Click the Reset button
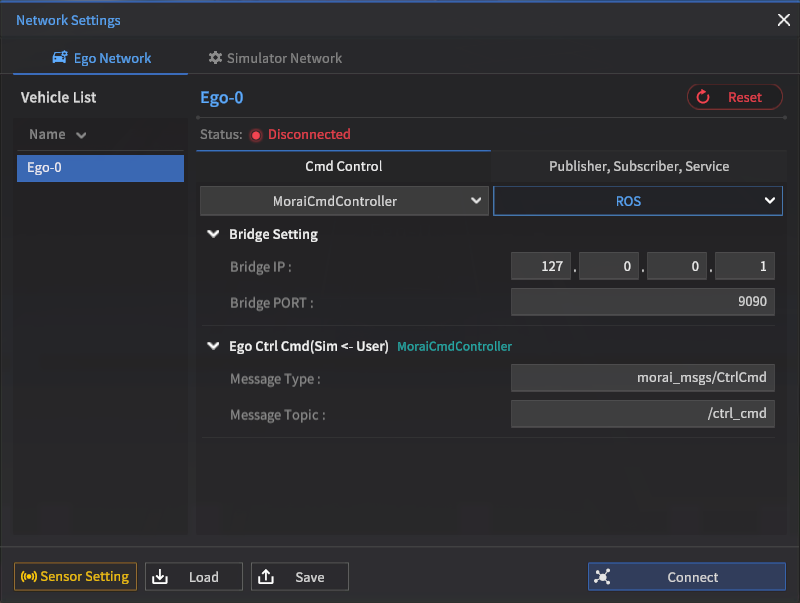800x603 pixels. (x=735, y=97)
